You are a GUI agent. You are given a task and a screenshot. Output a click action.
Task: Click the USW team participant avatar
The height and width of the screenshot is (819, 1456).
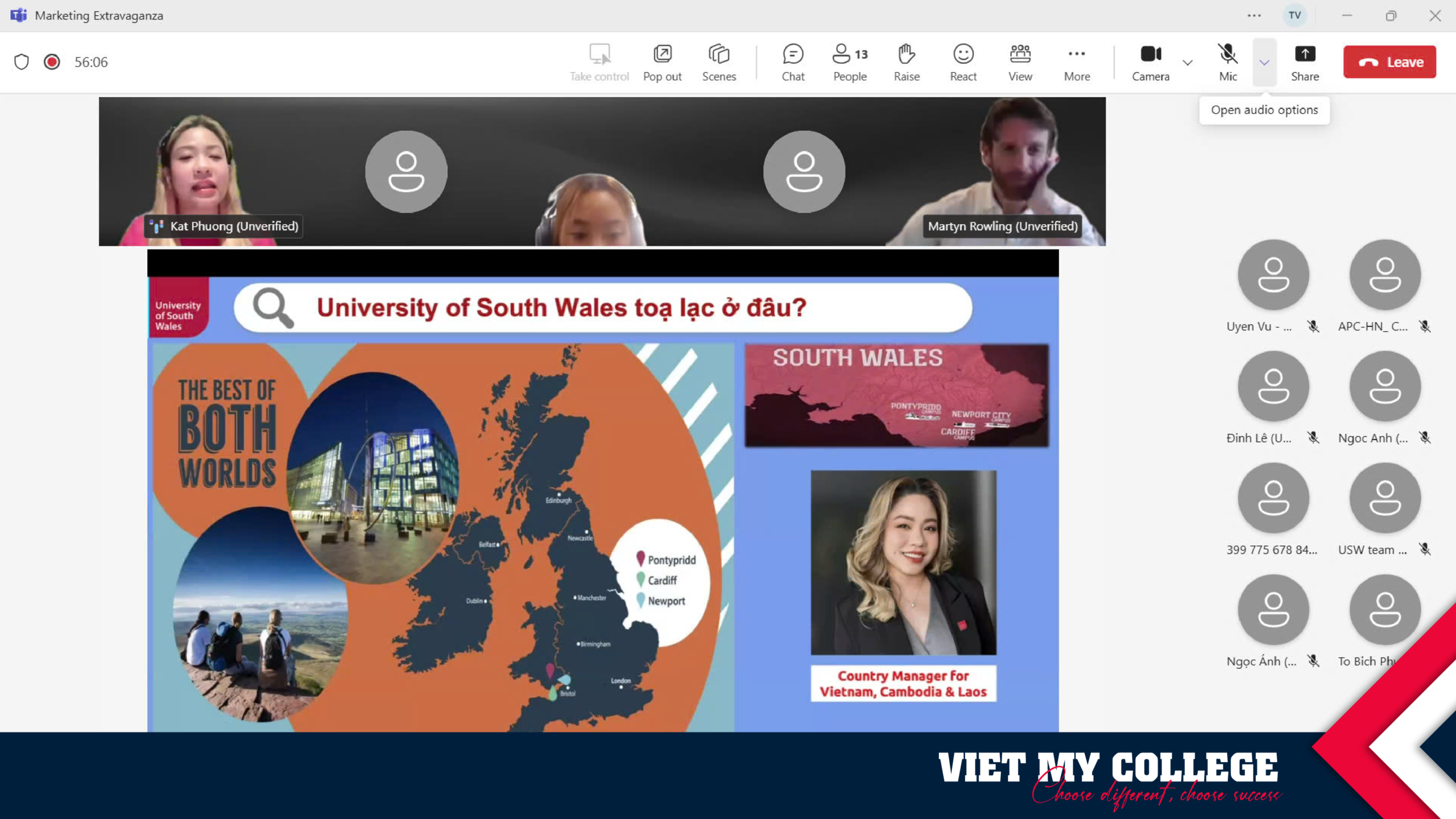coord(1385,498)
